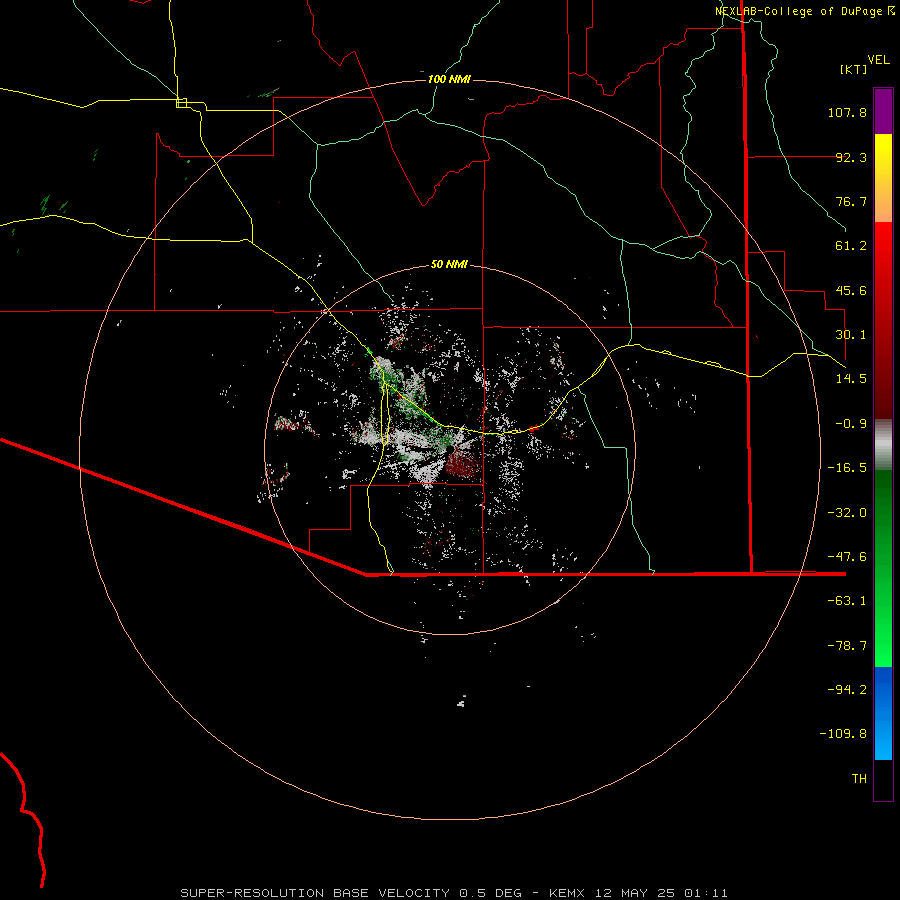Click the small yellow square highway junction marker
Viewport: 900px width, 900px height.
click(181, 103)
